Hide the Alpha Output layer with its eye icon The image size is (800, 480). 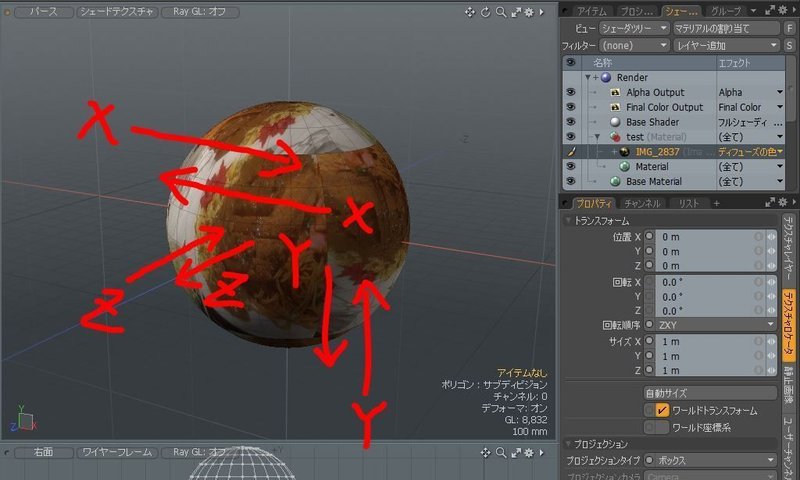[571, 92]
